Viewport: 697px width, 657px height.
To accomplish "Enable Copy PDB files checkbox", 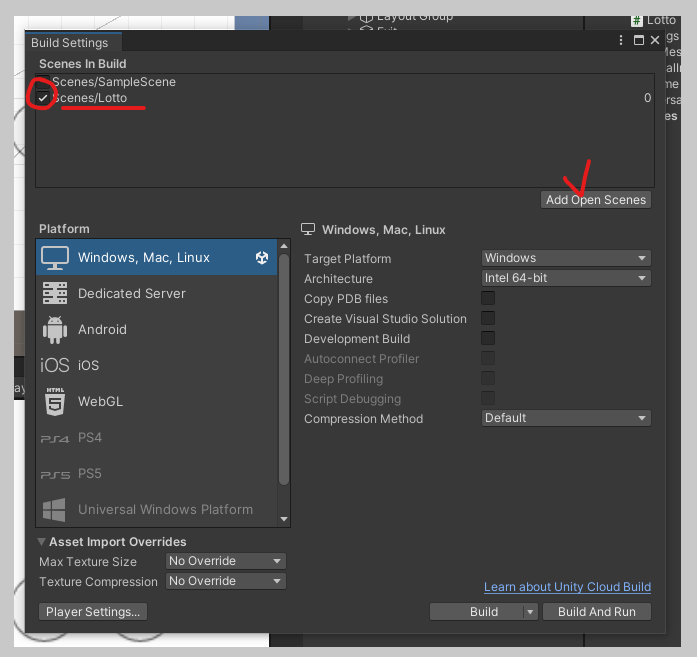I will coord(488,298).
